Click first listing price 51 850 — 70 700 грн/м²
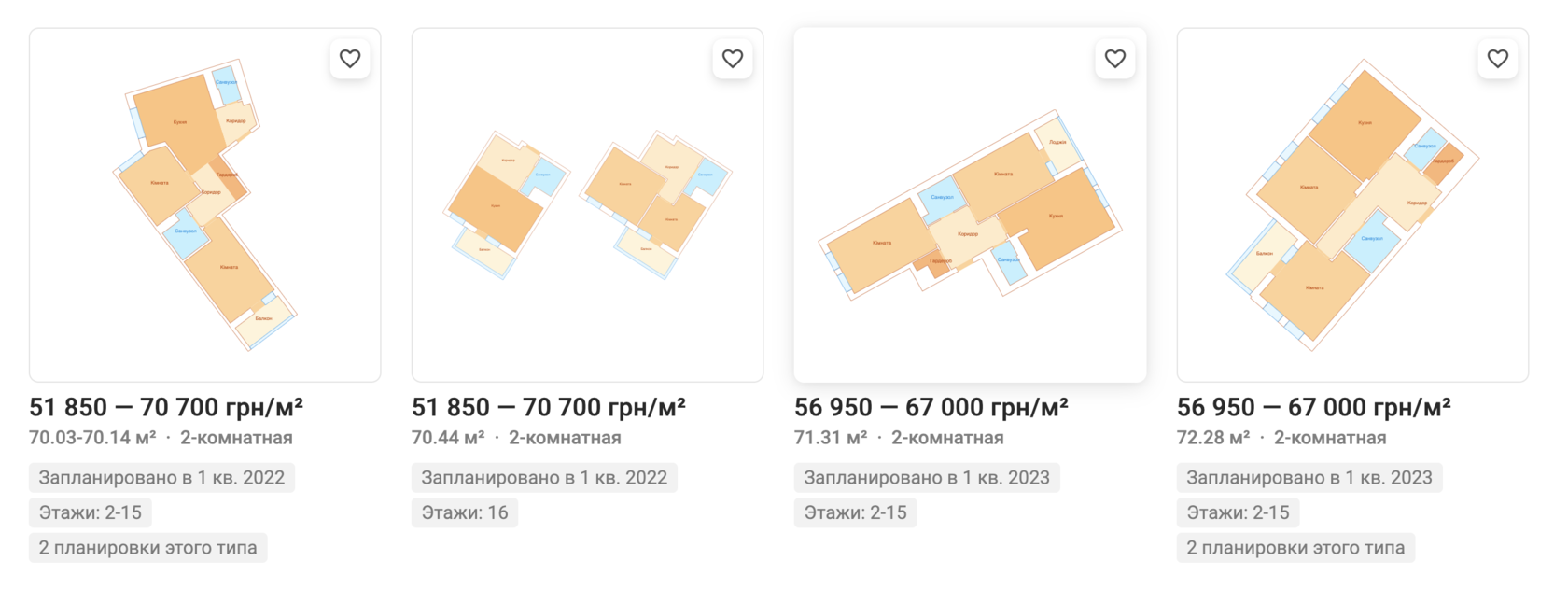Screen dimensions: 1568x589 166,407
